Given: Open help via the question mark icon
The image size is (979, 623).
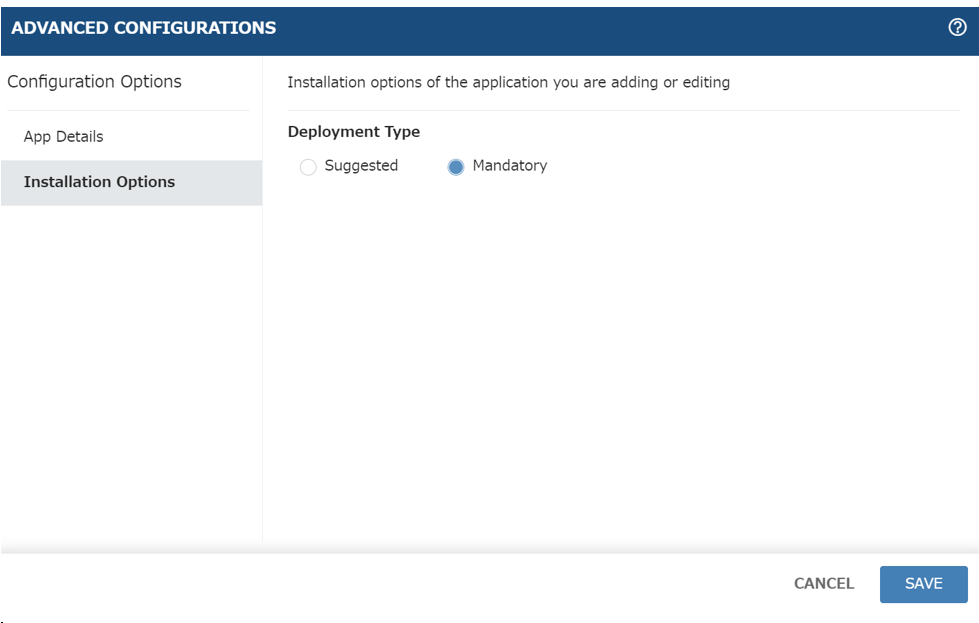Looking at the screenshot, I should [x=957, y=27].
